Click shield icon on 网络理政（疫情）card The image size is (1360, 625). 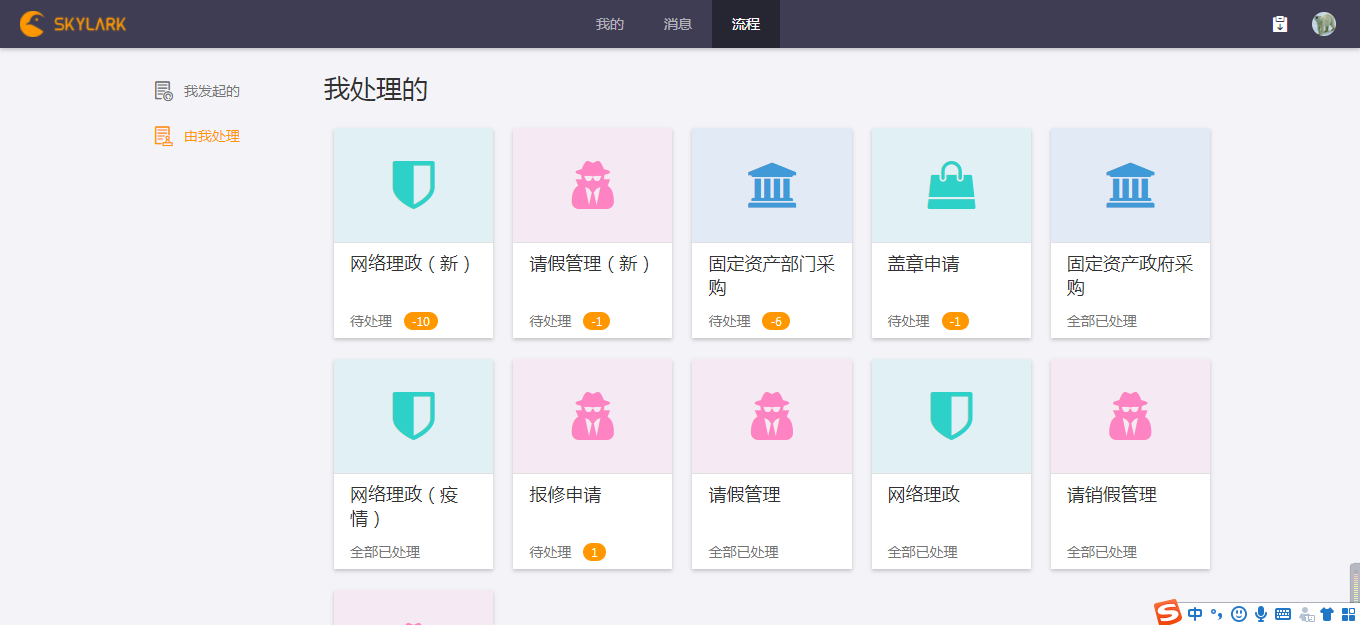[x=413, y=416]
